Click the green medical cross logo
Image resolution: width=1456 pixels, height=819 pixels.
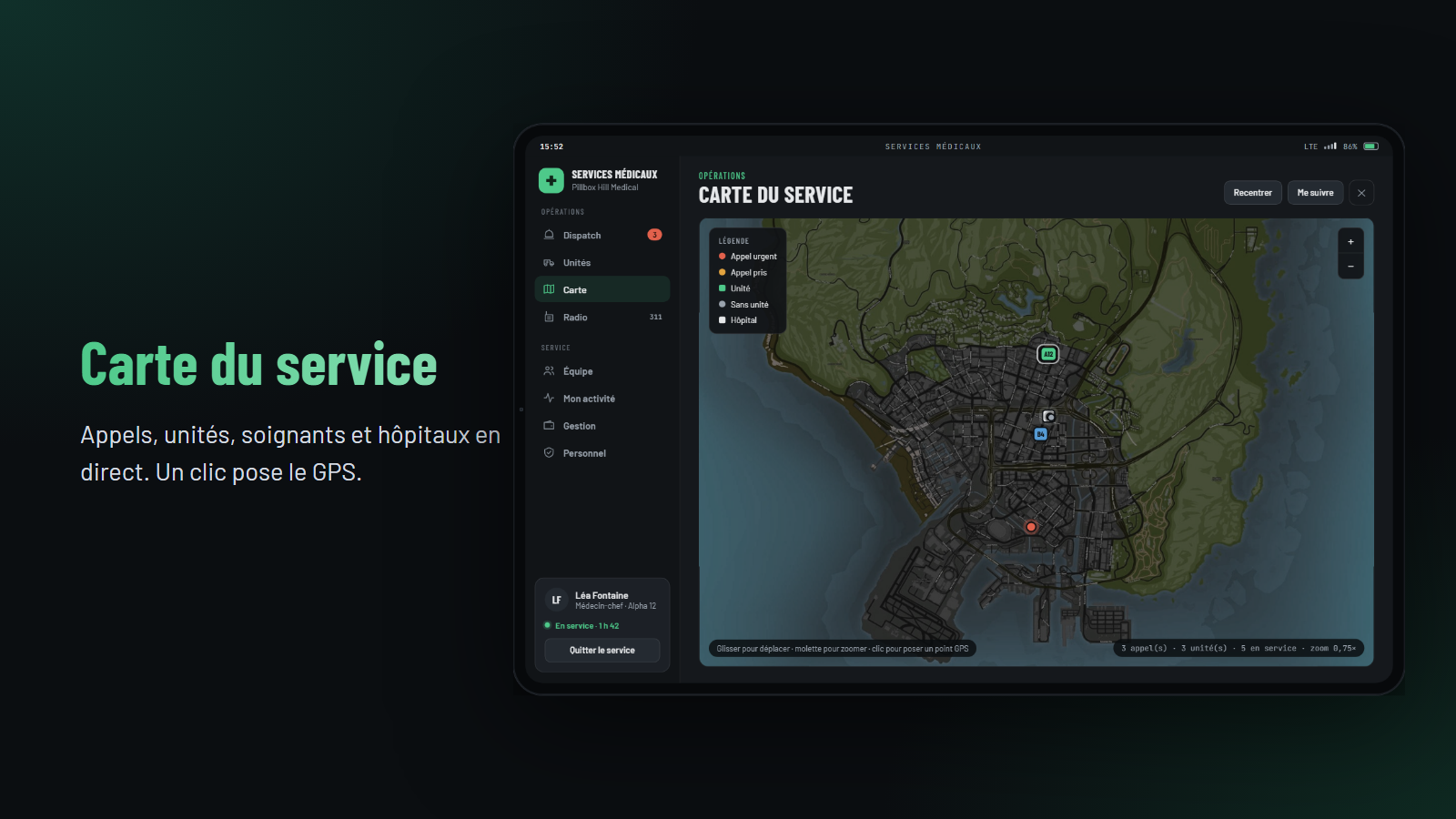click(551, 180)
